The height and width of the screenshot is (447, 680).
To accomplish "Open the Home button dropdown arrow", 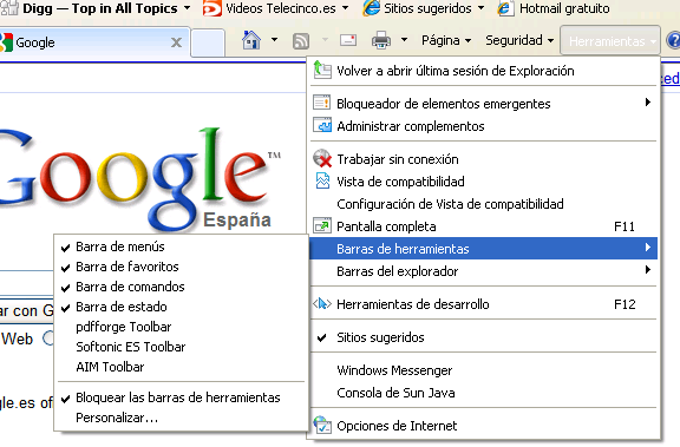I will (x=274, y=40).
